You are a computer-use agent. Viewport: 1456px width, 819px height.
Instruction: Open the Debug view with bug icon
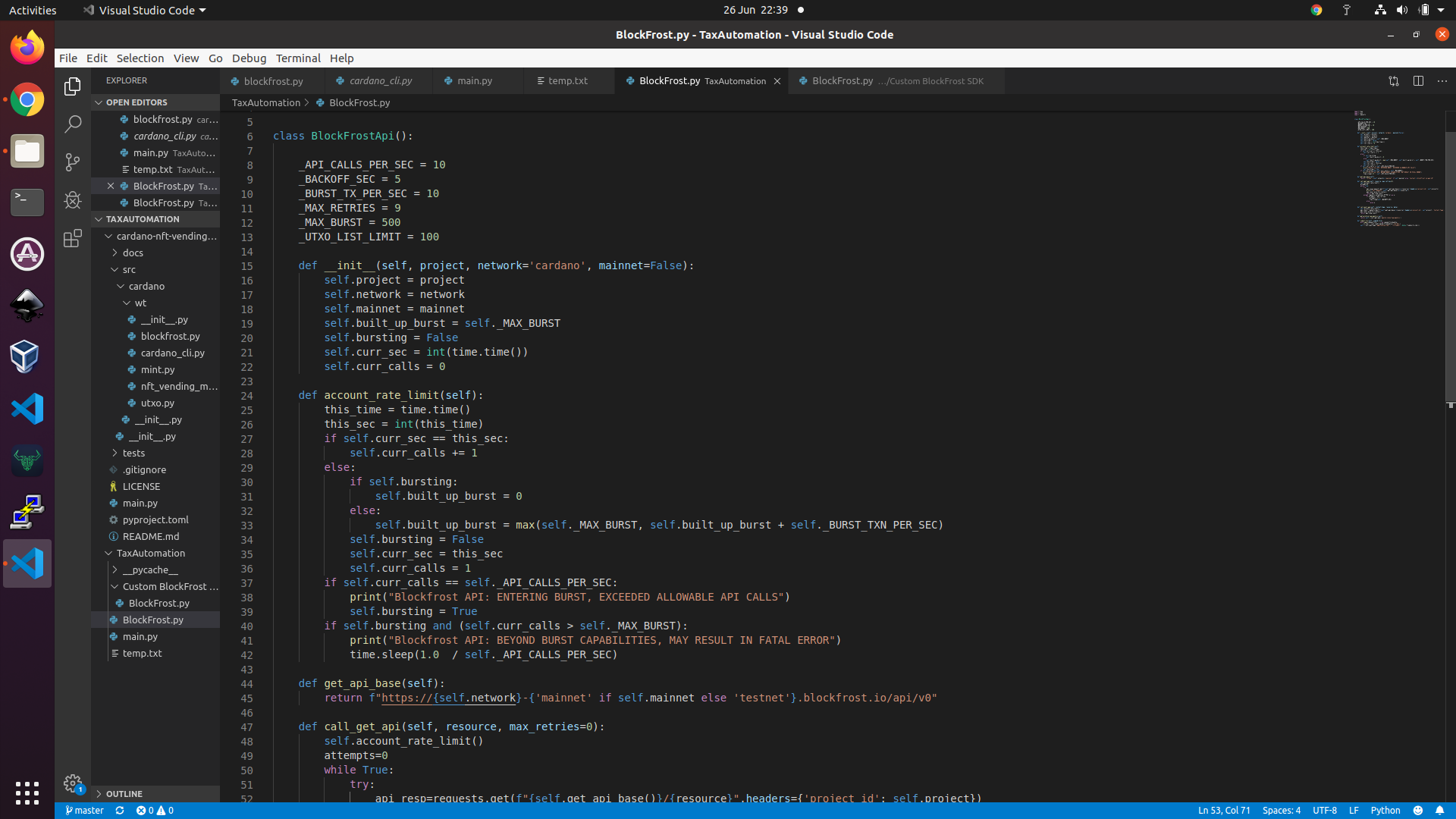pyautogui.click(x=73, y=200)
